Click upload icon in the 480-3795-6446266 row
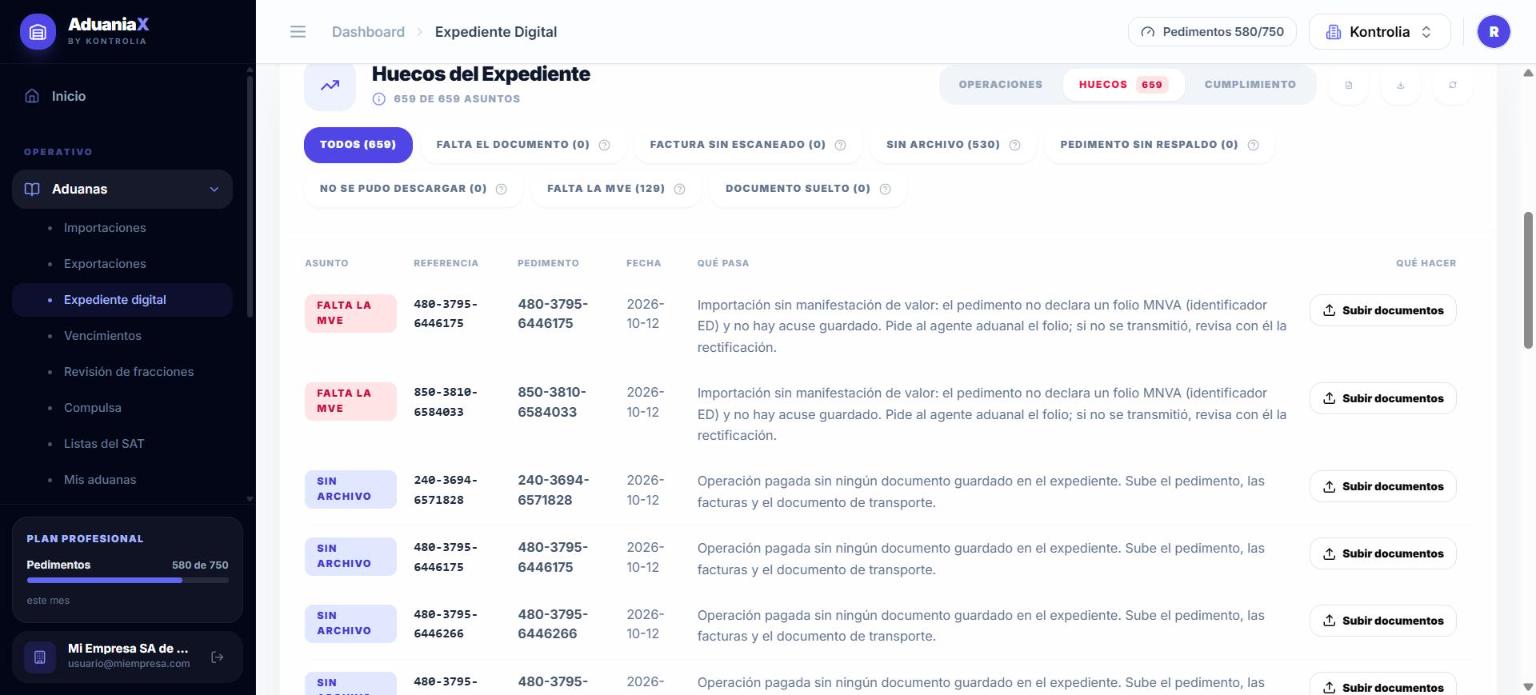The width and height of the screenshot is (1536, 695). [x=1329, y=621]
